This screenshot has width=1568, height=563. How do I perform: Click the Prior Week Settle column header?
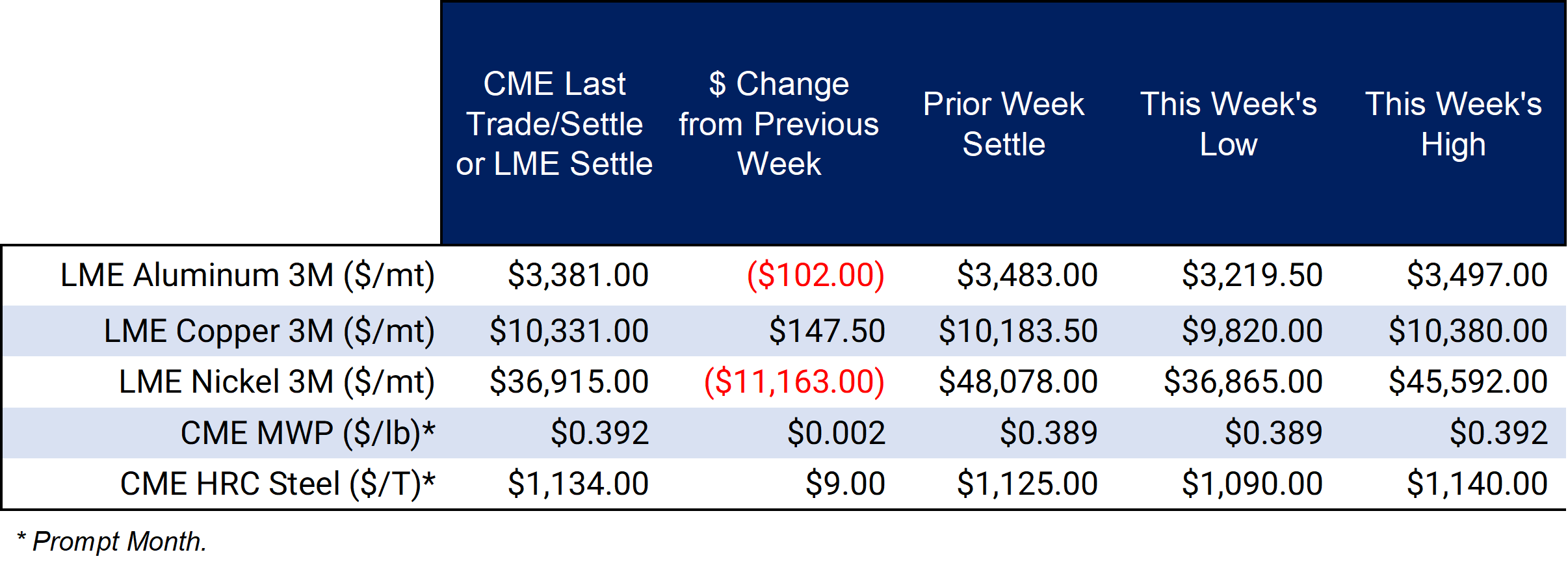[1004, 124]
